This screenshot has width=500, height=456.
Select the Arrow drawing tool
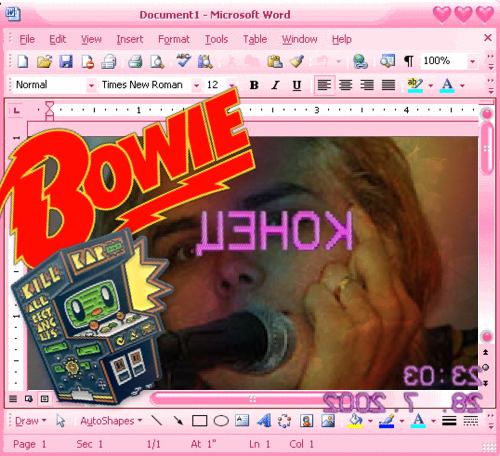point(178,421)
